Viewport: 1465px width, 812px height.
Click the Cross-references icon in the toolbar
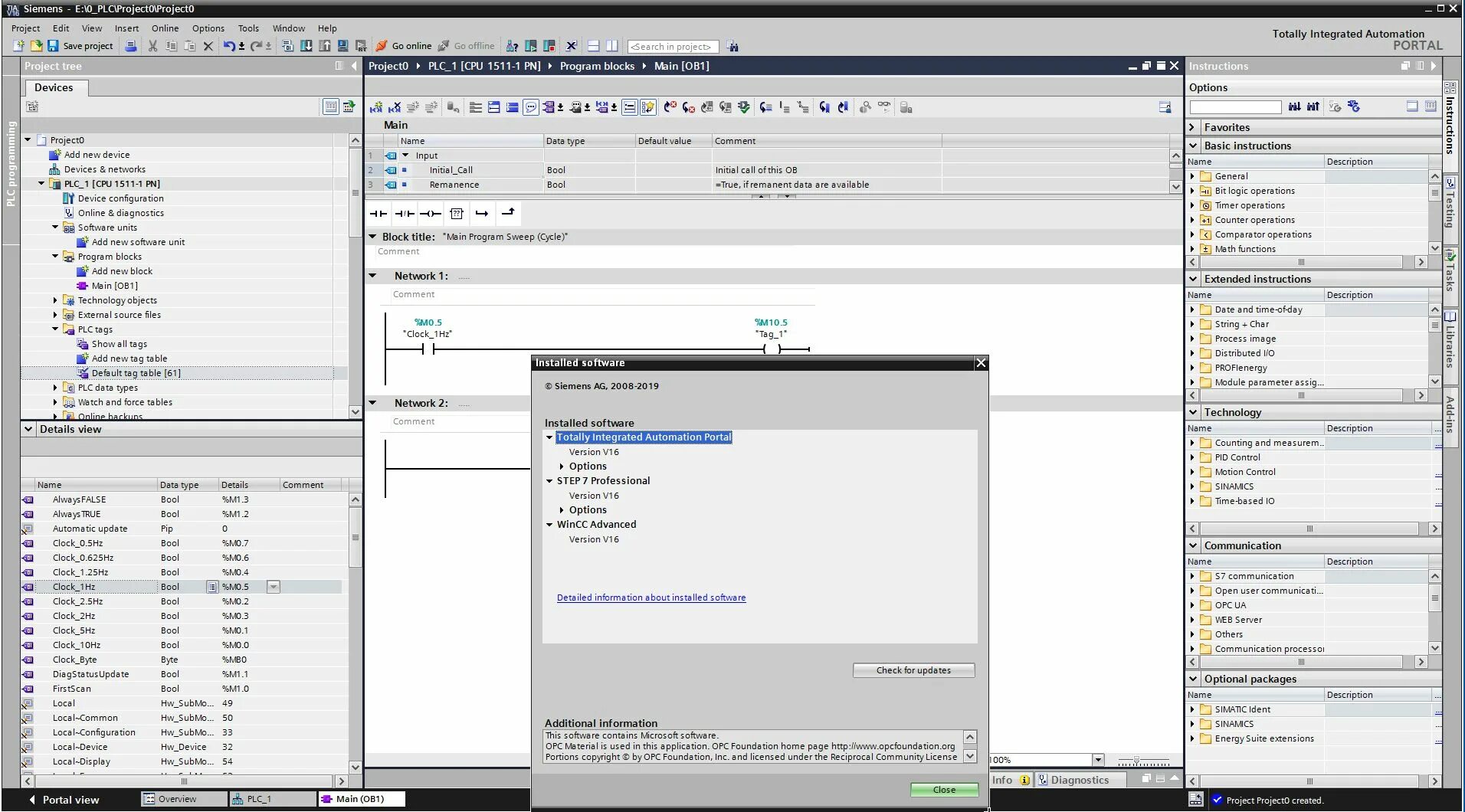pos(571,46)
